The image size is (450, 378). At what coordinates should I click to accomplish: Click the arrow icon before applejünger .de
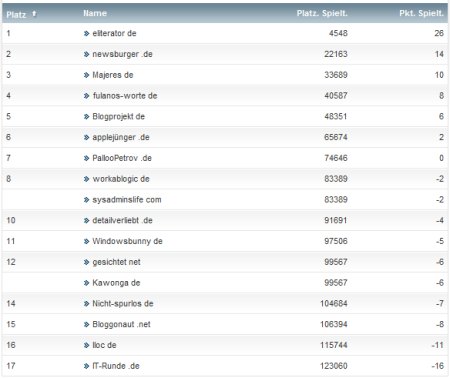point(87,137)
